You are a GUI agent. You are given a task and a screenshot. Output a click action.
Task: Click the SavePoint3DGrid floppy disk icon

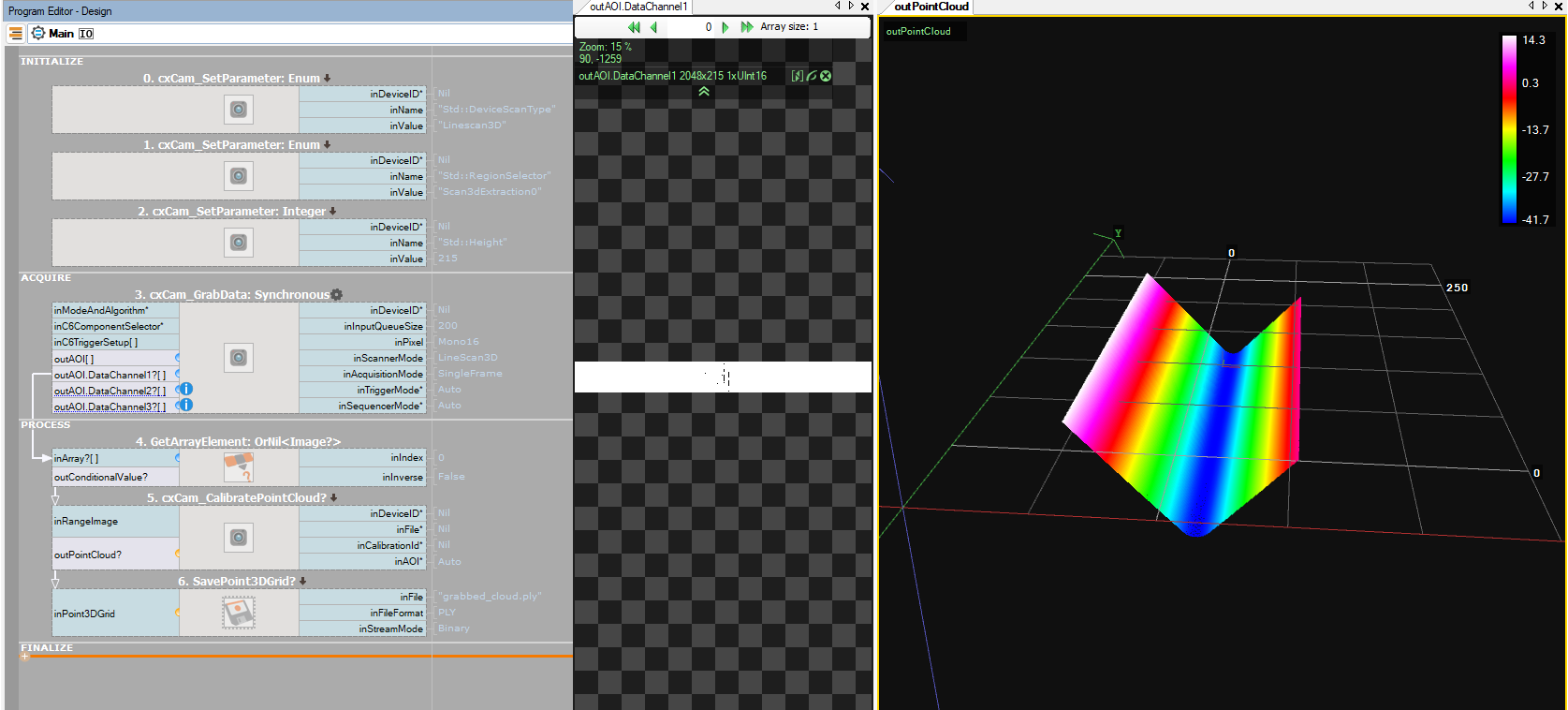coord(239,613)
